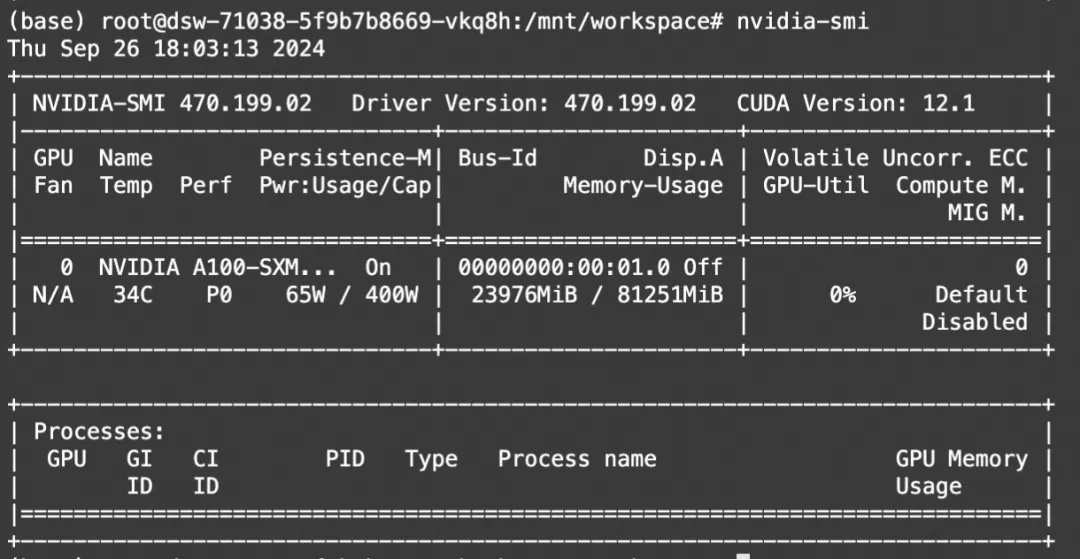The width and height of the screenshot is (1080, 559).
Task: Click the PID column header
Action: coord(345,459)
